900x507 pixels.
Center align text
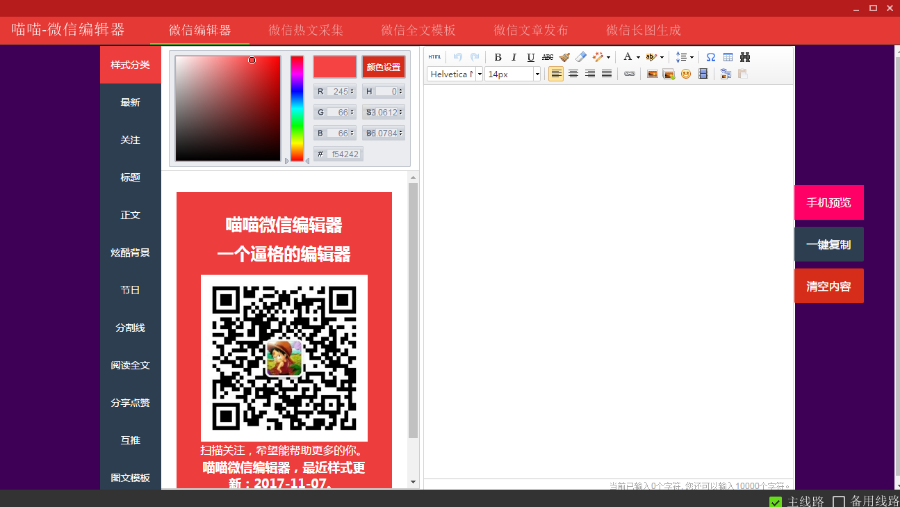point(573,74)
